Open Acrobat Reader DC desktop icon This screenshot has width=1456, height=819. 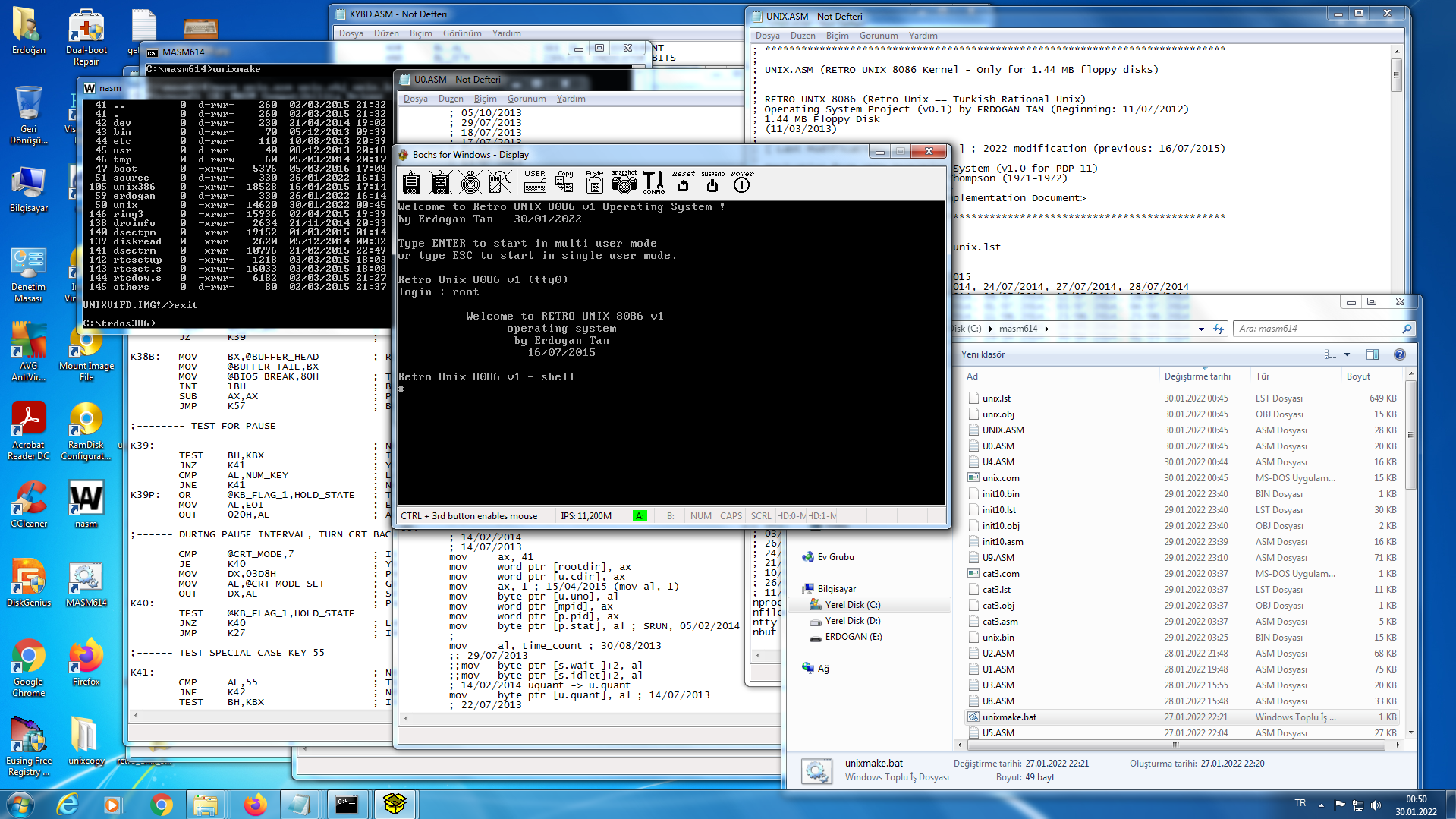(x=28, y=432)
